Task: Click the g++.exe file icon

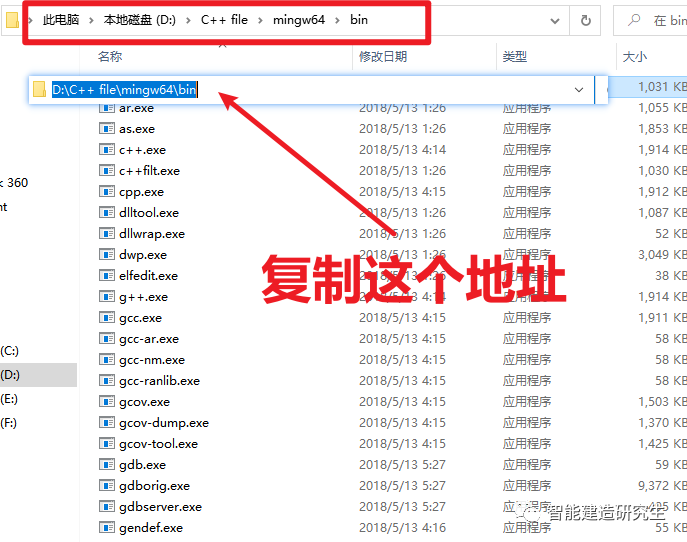Action: 106,297
